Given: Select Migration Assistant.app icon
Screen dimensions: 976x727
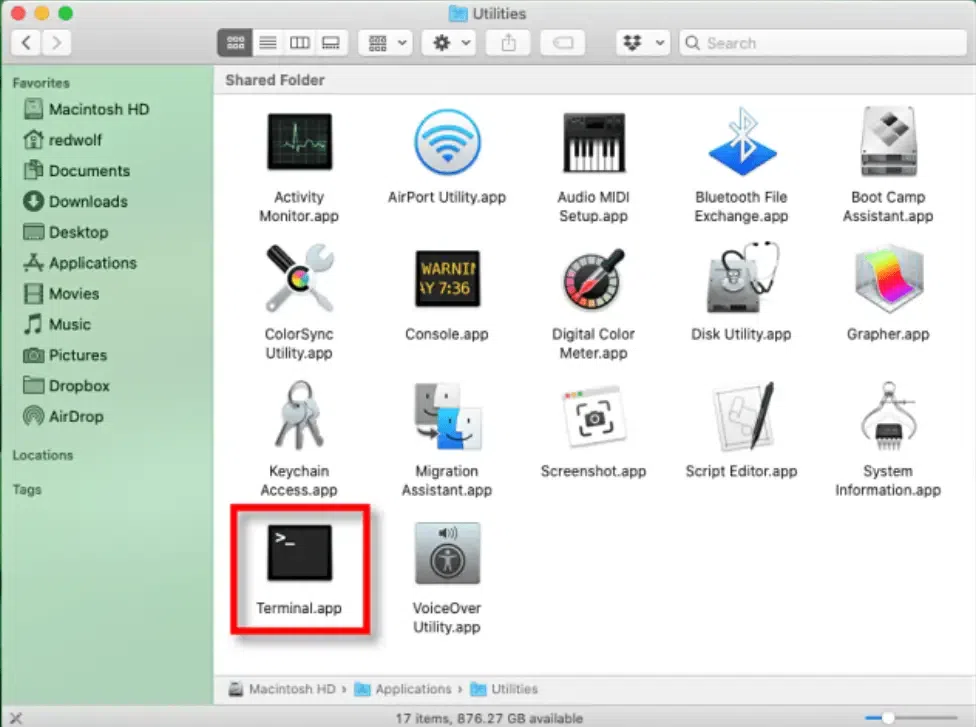Looking at the screenshot, I should tap(447, 415).
